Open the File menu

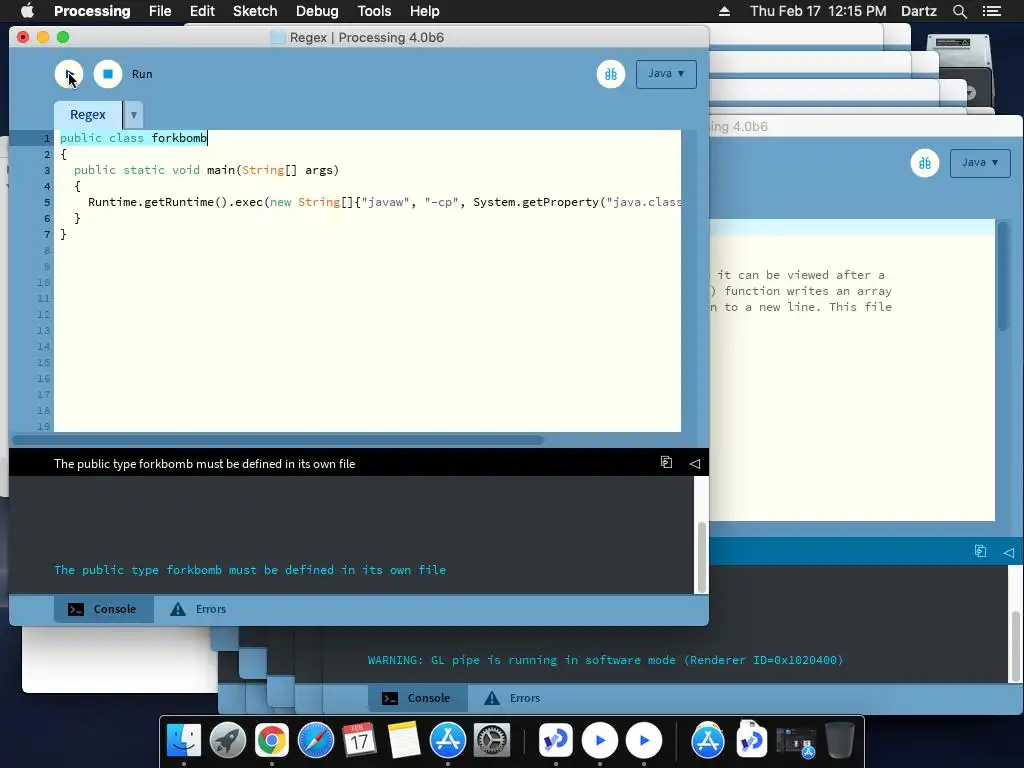[160, 11]
